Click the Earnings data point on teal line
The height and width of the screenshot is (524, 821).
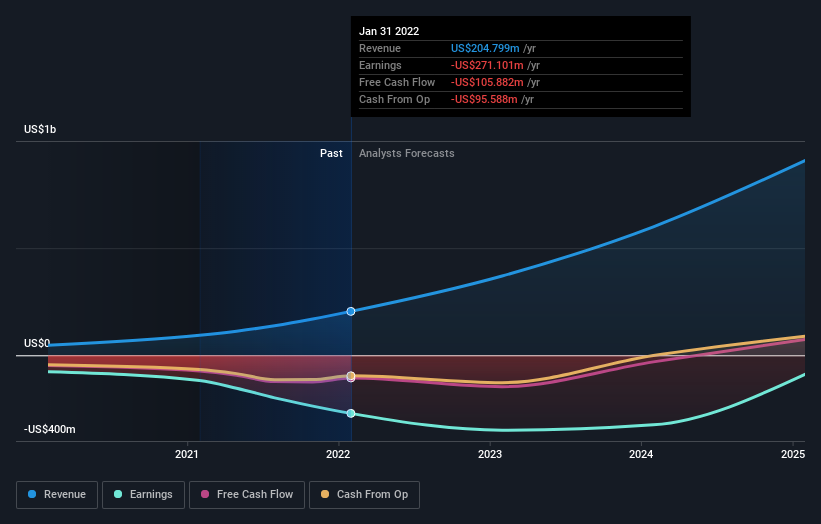351,414
